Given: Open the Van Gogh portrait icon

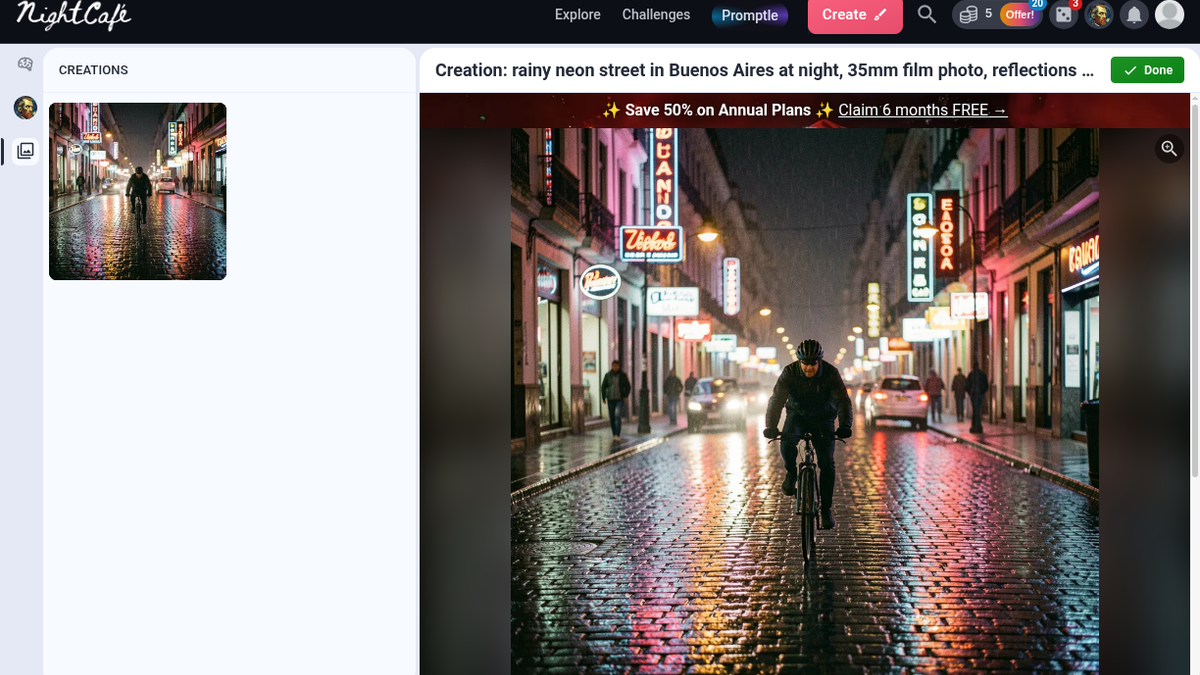Looking at the screenshot, I should [x=1099, y=15].
